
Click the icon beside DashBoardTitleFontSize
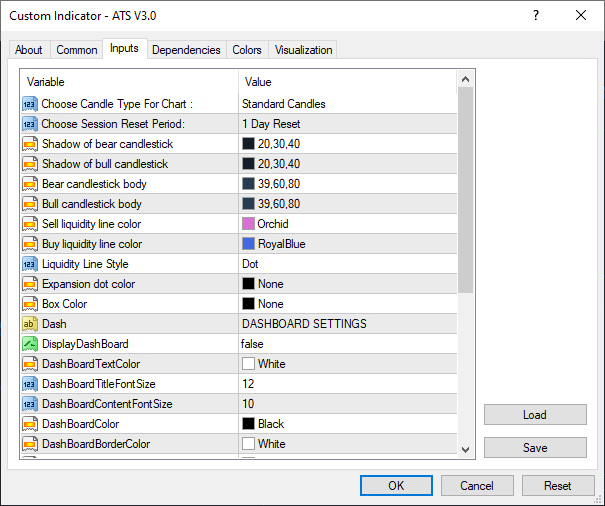coord(29,384)
